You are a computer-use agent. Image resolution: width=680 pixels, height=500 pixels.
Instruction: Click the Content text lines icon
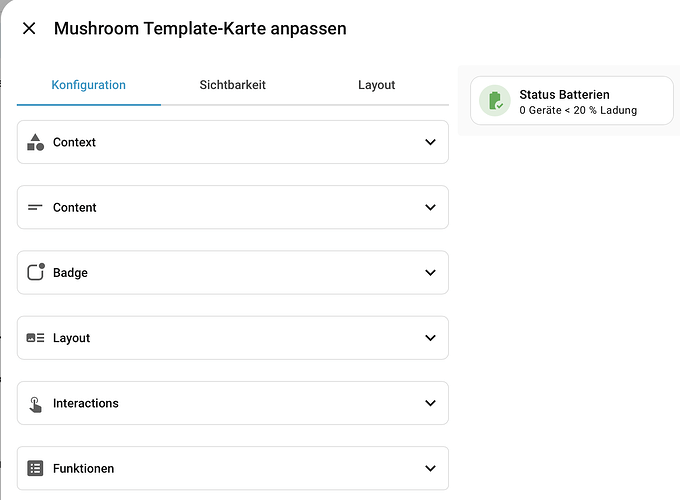35,207
